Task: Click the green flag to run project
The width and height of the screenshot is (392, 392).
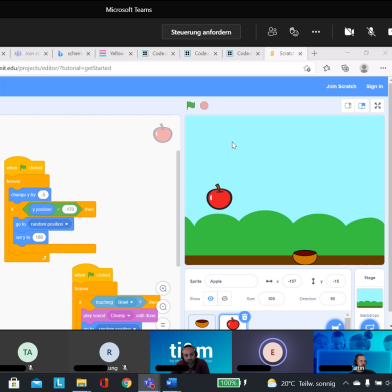Action: click(x=191, y=106)
